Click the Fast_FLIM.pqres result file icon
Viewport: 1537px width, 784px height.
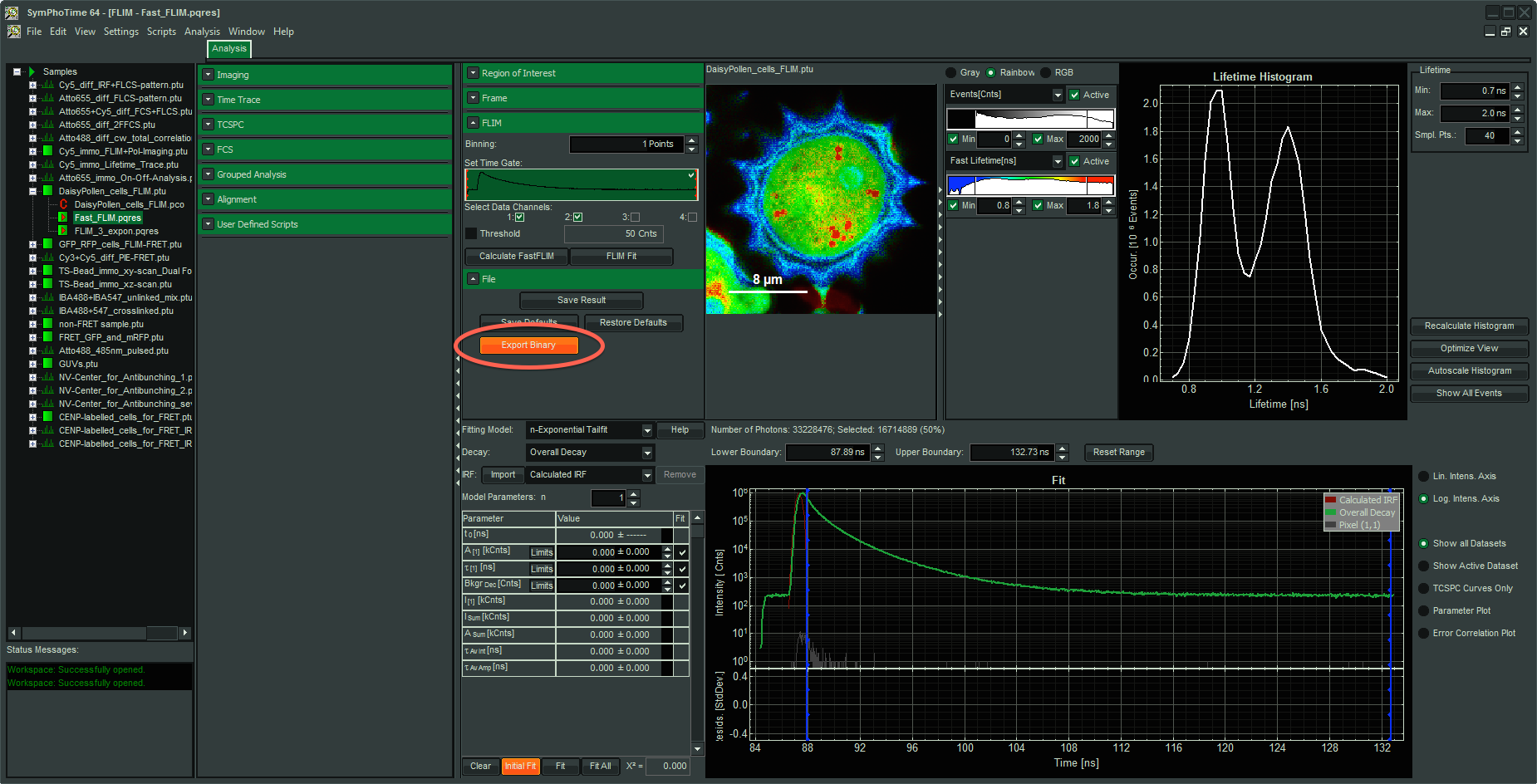[63, 218]
